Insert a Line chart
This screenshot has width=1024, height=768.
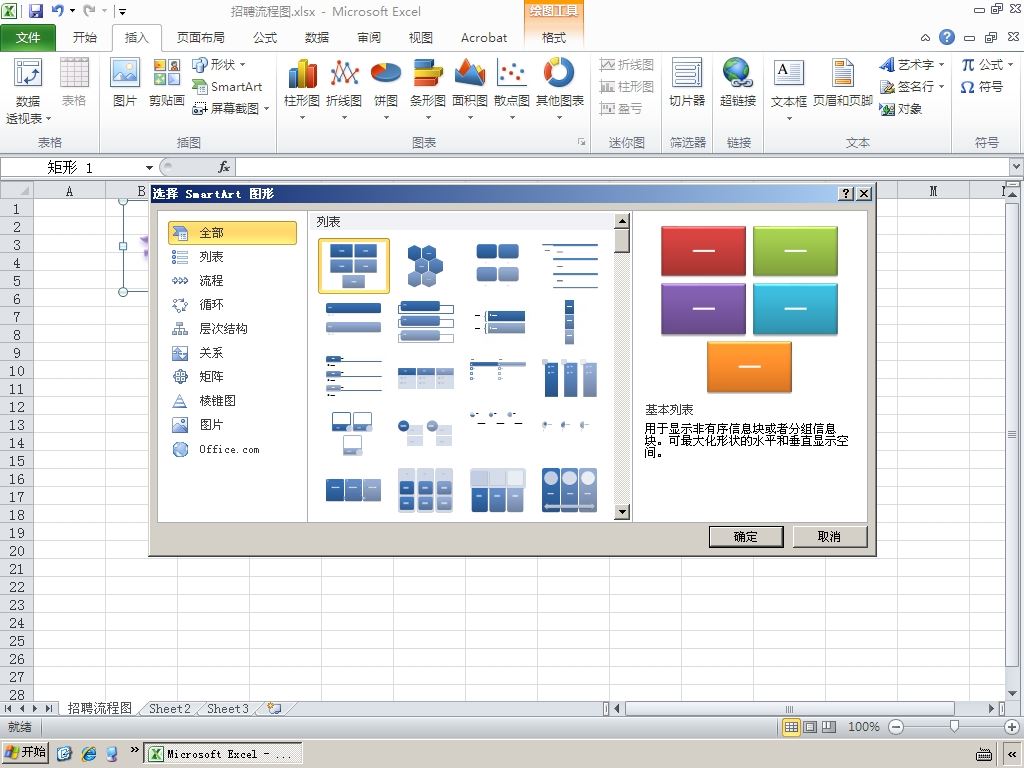click(x=344, y=88)
